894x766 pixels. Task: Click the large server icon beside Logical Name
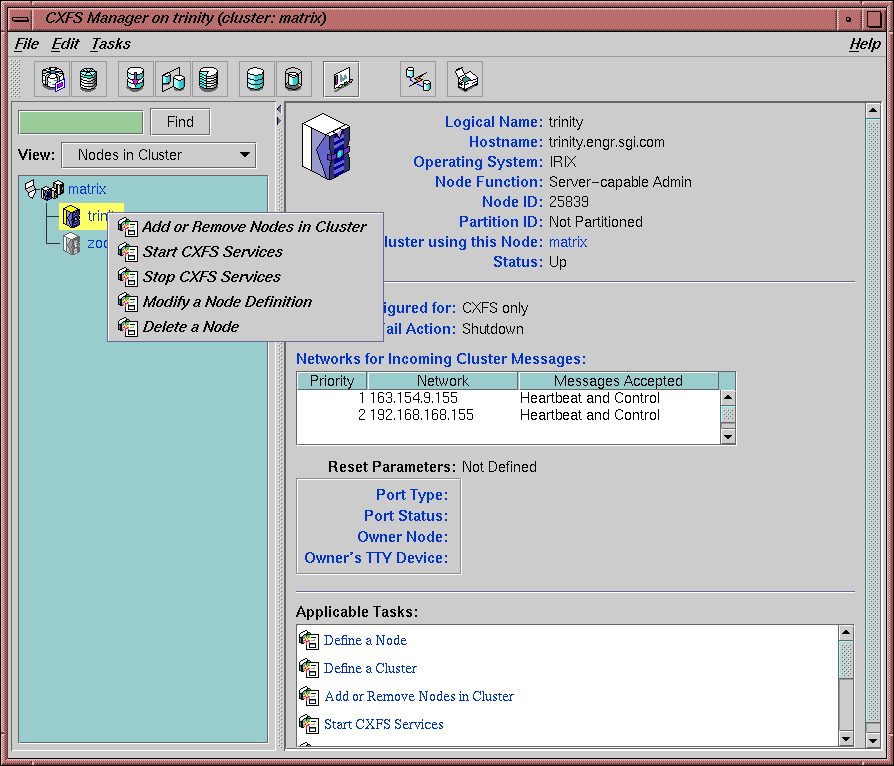click(326, 146)
